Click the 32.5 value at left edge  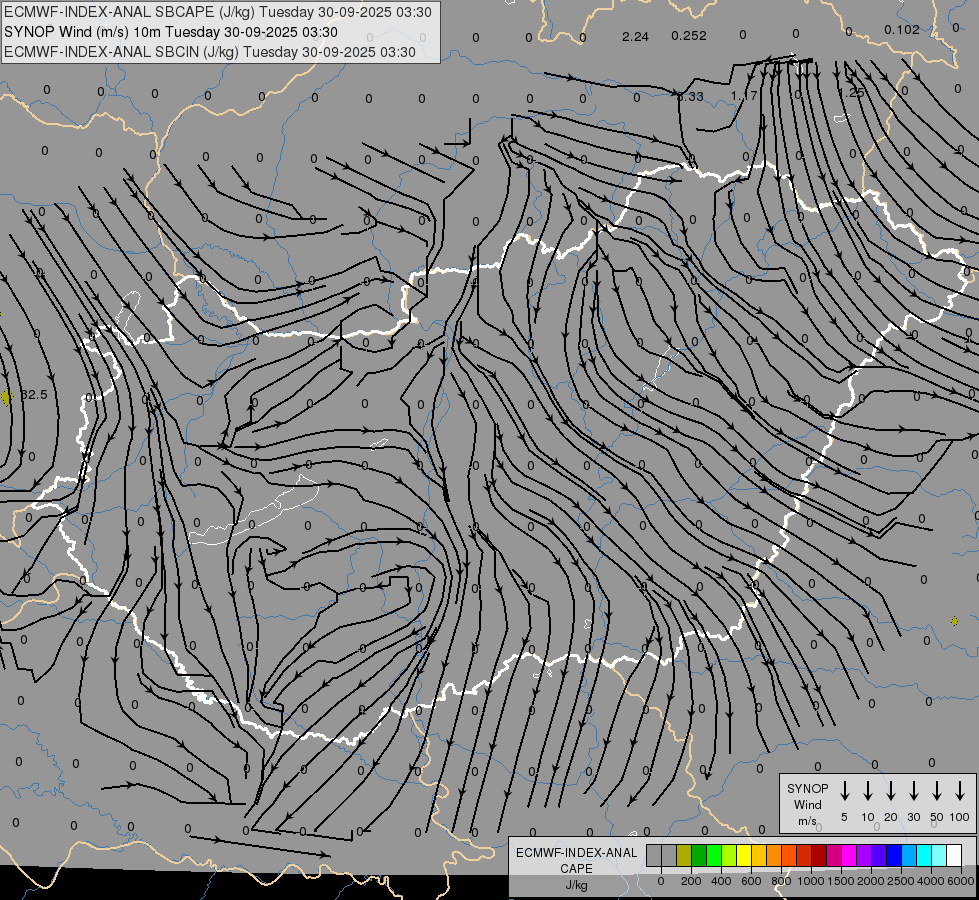[x=34, y=395]
